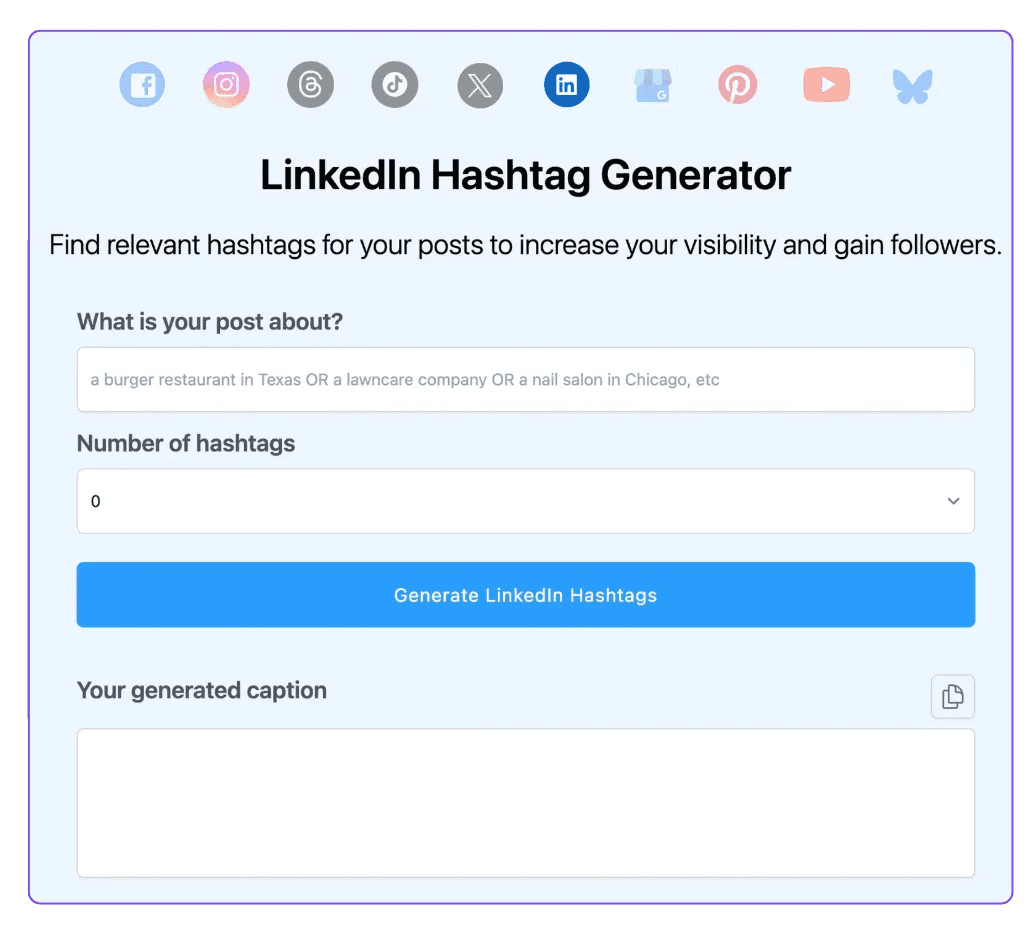Switch to the Facebook platform icon
Image resolution: width=1036 pixels, height=934 pixels.
pyautogui.click(x=142, y=85)
